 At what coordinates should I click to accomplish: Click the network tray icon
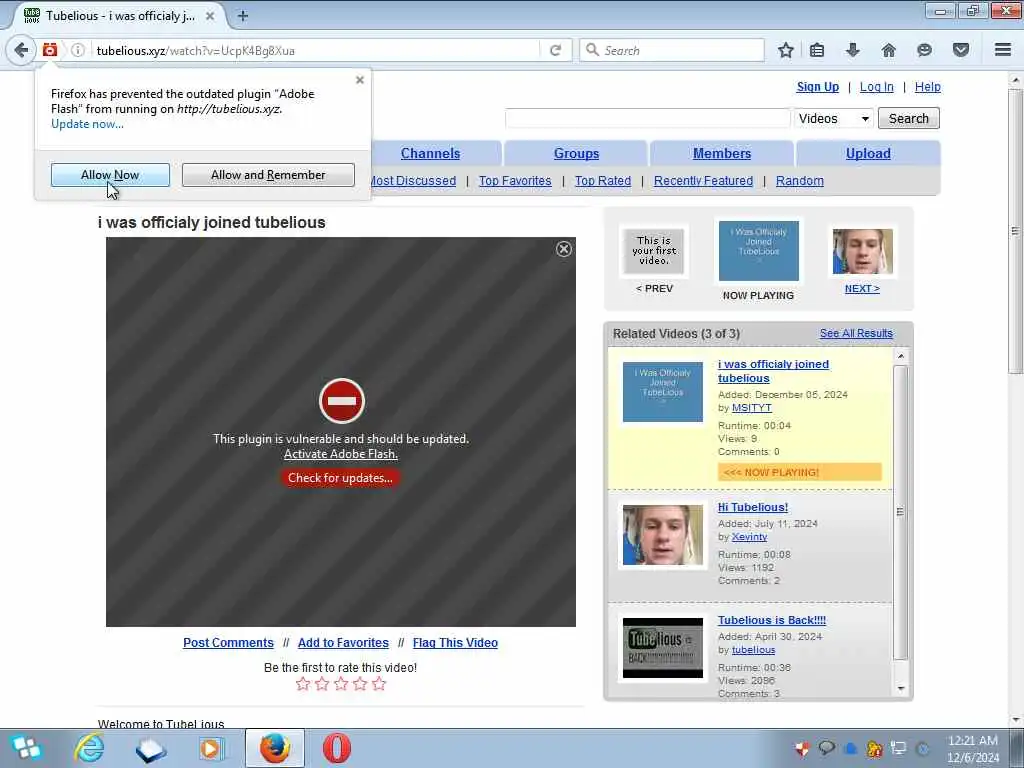click(899, 748)
